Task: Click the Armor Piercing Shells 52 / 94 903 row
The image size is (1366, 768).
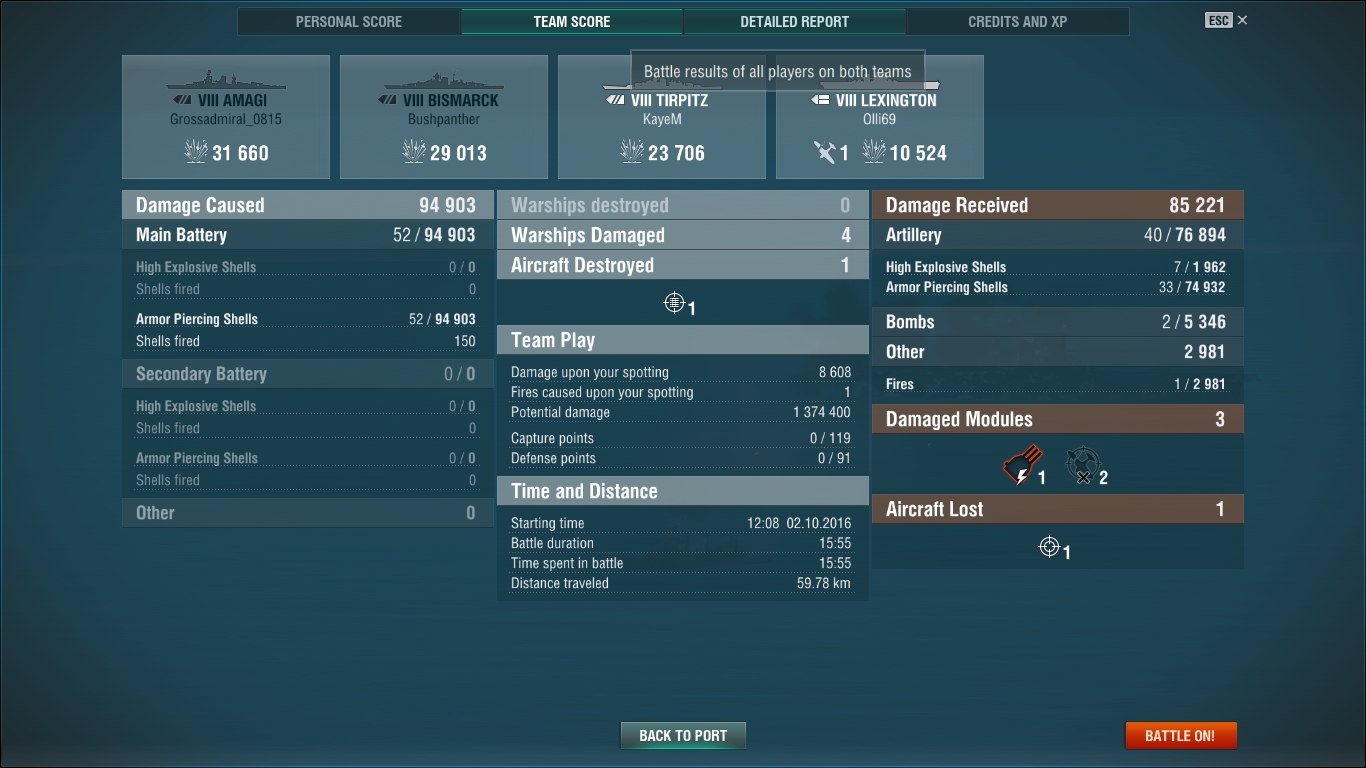Action: (306, 319)
